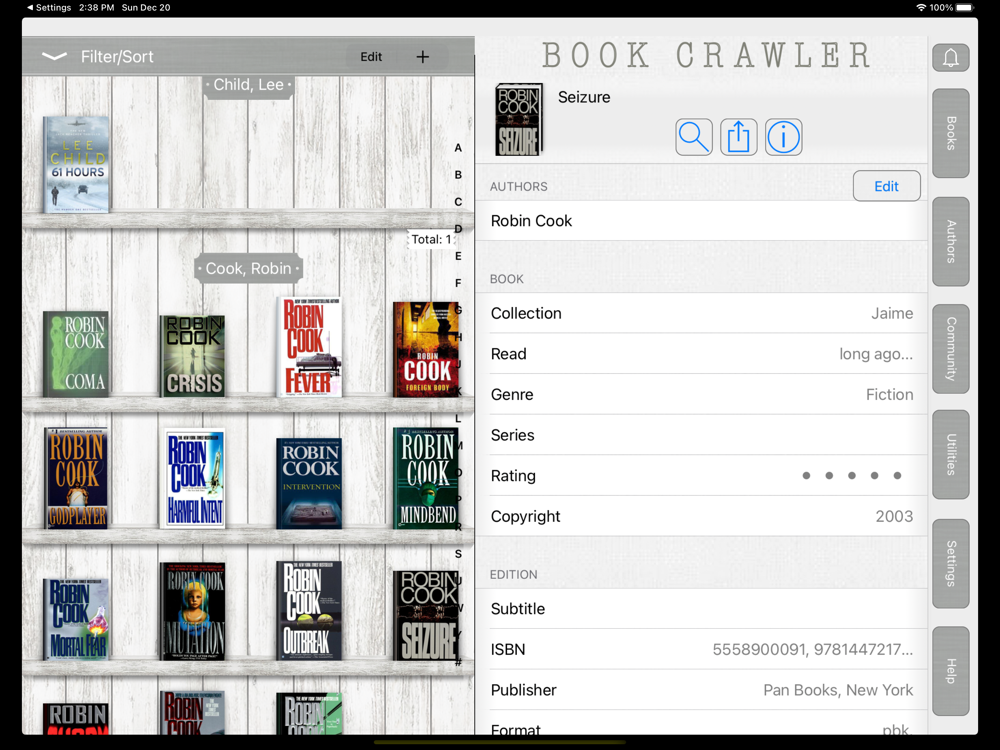Select the Robin Cook author row

[x=702, y=221]
